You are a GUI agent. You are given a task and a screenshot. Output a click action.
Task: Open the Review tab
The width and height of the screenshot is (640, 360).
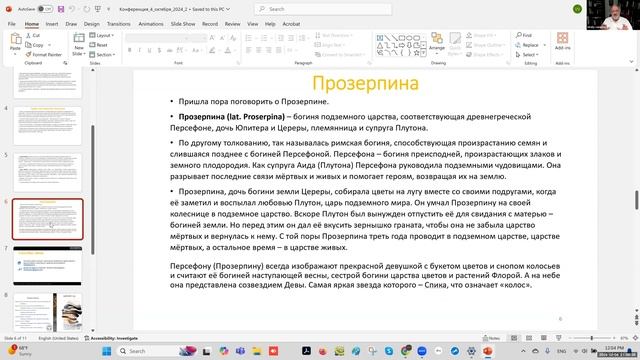(232, 24)
